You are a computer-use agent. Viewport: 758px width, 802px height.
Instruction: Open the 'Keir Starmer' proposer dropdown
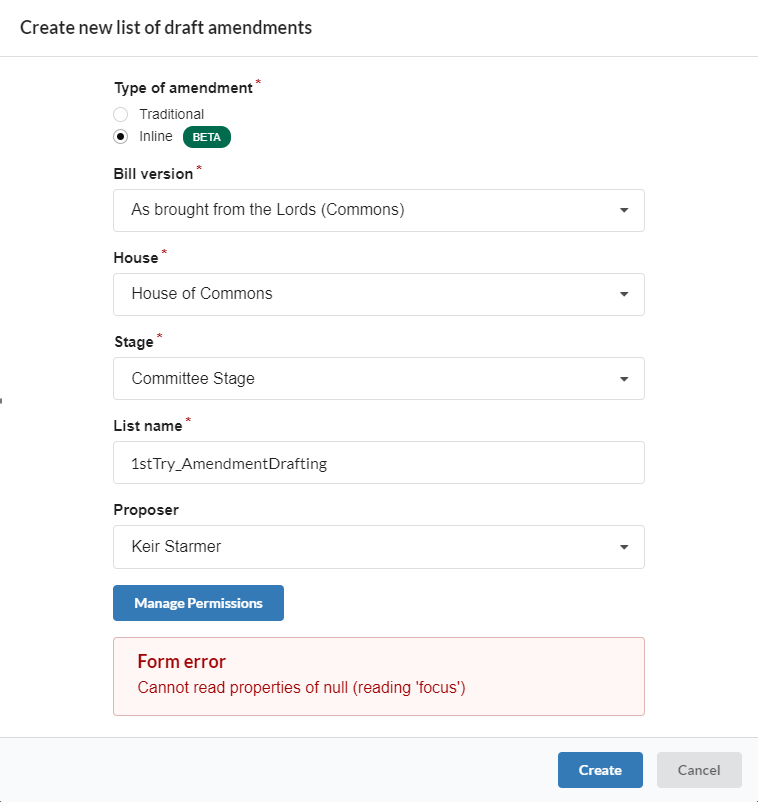pos(378,547)
